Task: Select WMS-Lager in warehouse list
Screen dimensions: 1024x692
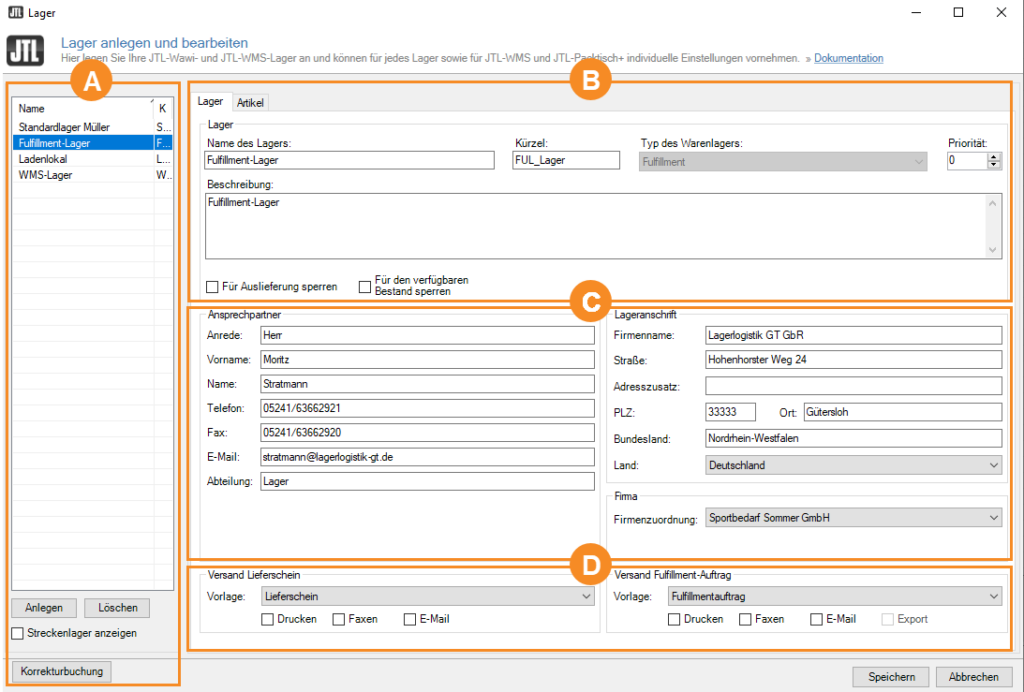Action: (45, 175)
